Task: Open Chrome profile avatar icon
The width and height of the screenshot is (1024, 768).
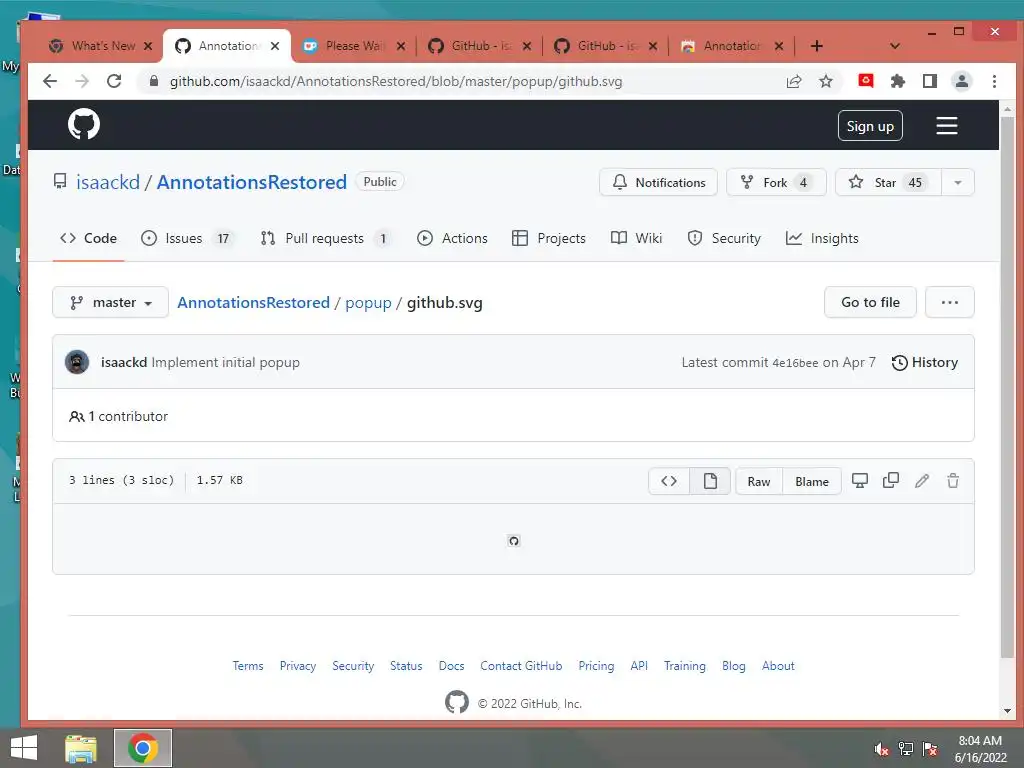Action: (x=961, y=81)
